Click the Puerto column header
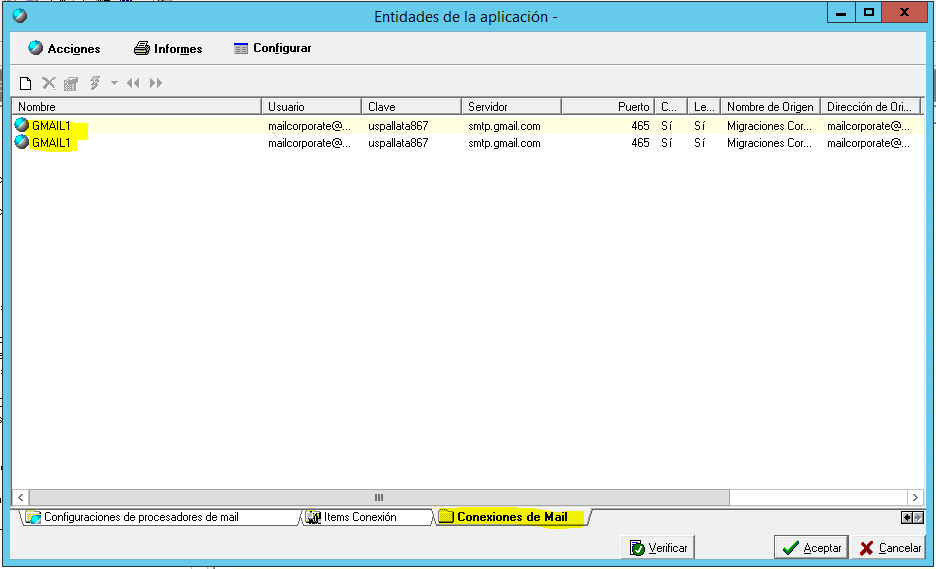This screenshot has height=569, width=936. (x=608, y=106)
